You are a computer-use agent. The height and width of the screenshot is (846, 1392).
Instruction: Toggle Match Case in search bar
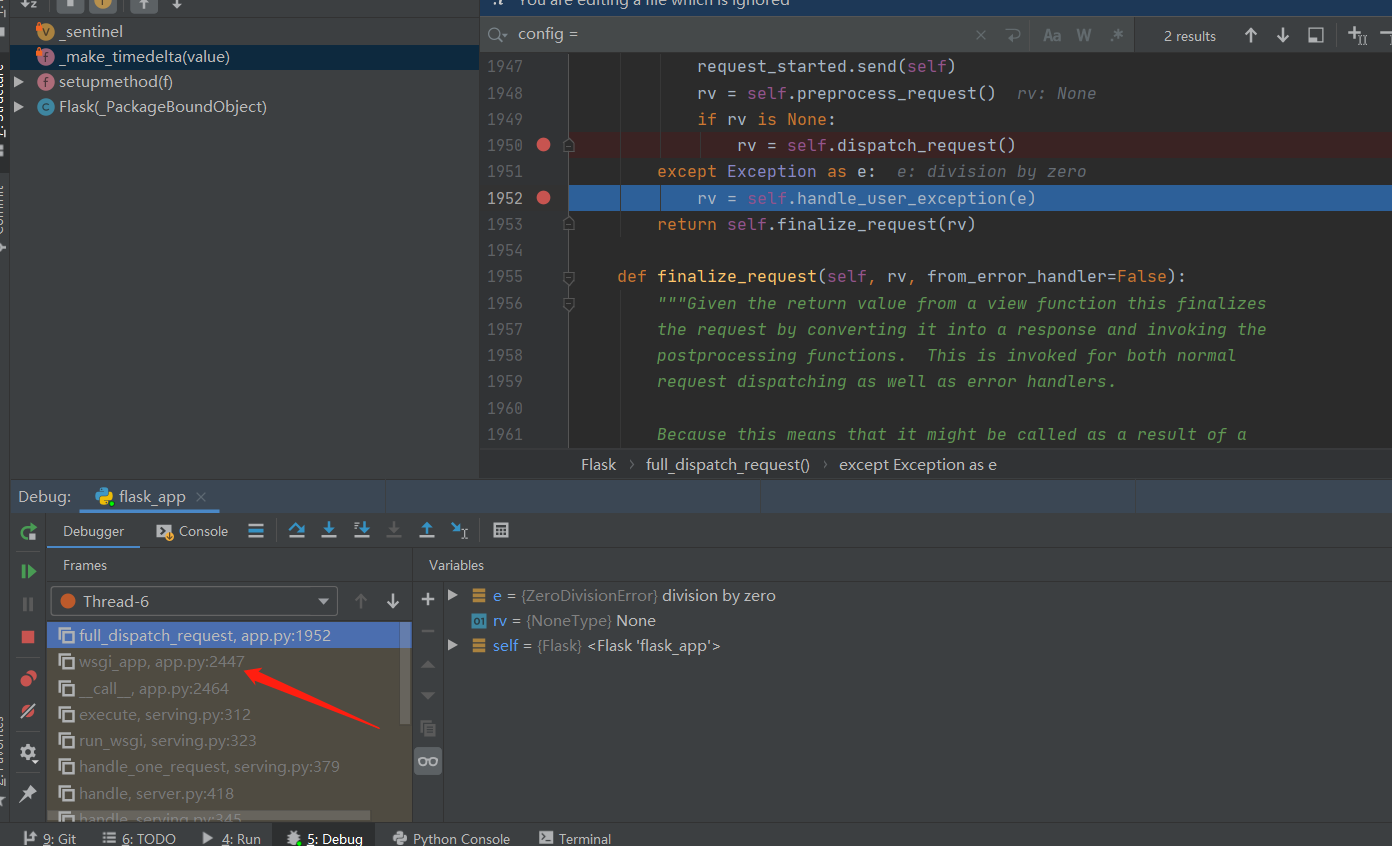1051,35
